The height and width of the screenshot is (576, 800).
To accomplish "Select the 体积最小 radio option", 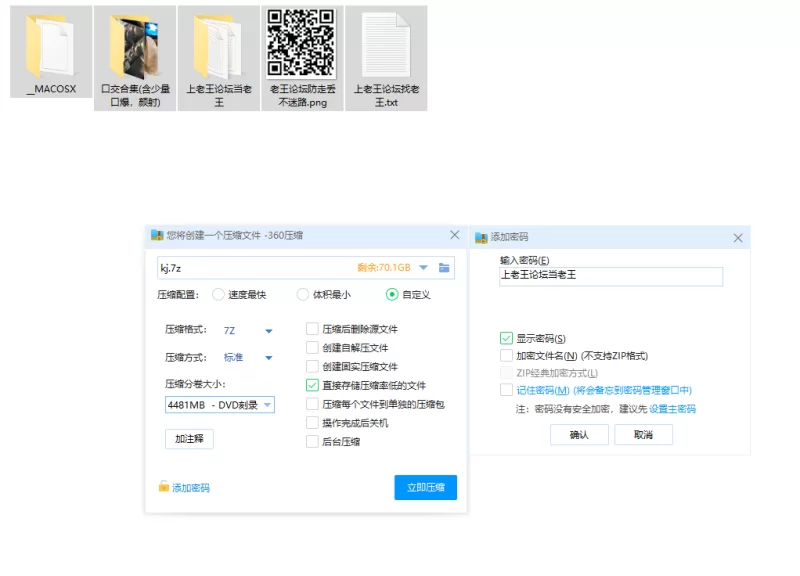I will pyautogui.click(x=303, y=295).
